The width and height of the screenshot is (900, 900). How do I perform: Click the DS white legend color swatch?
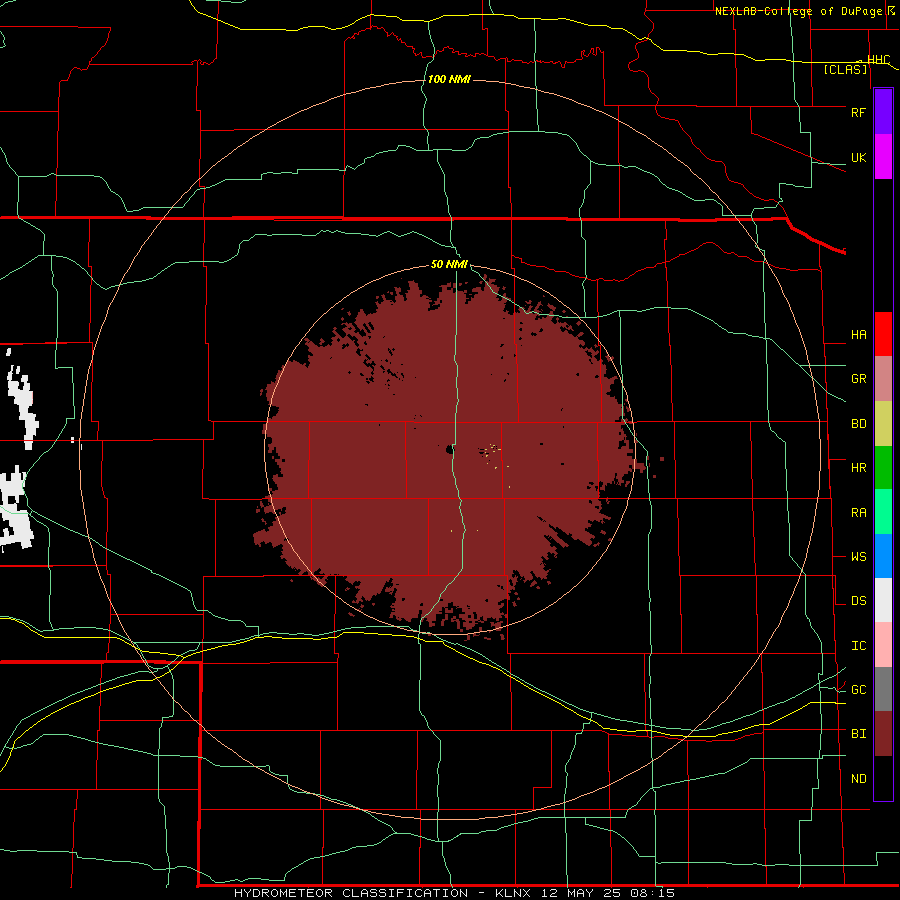(883, 600)
